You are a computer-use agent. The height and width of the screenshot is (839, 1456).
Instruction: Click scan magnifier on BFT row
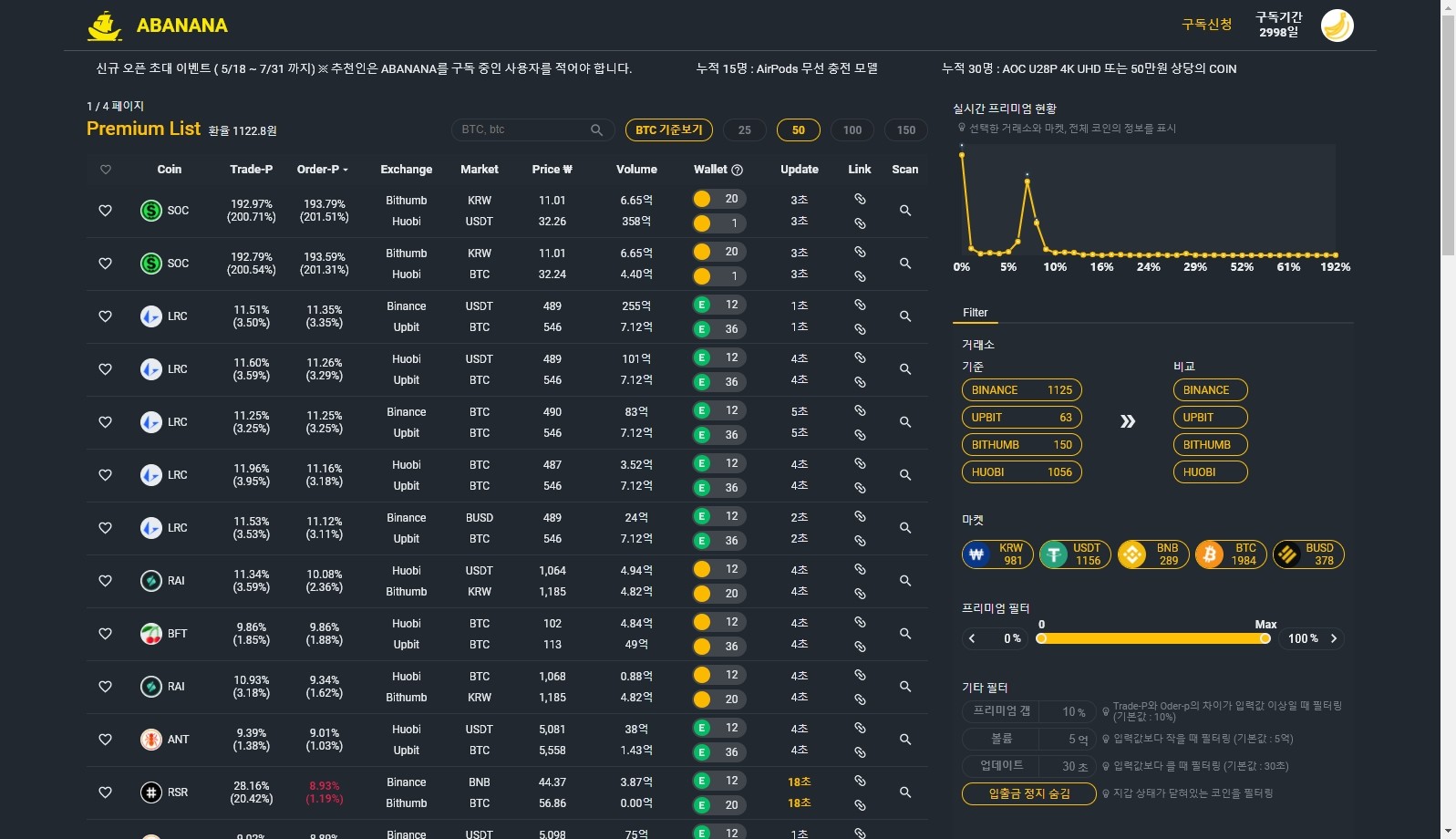[x=905, y=634]
